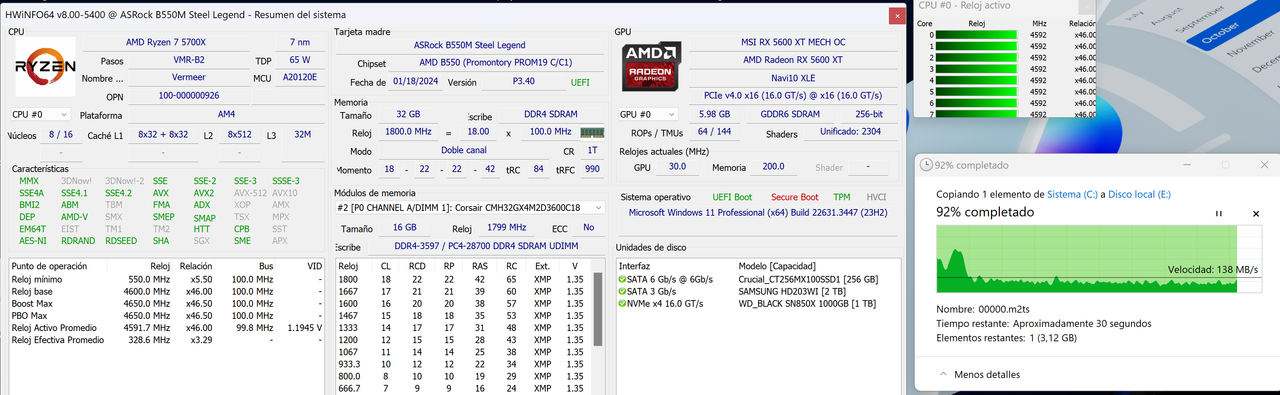Click the clock icon in copy dialog title
Image resolution: width=1280 pixels, height=395 pixels.
(927, 165)
